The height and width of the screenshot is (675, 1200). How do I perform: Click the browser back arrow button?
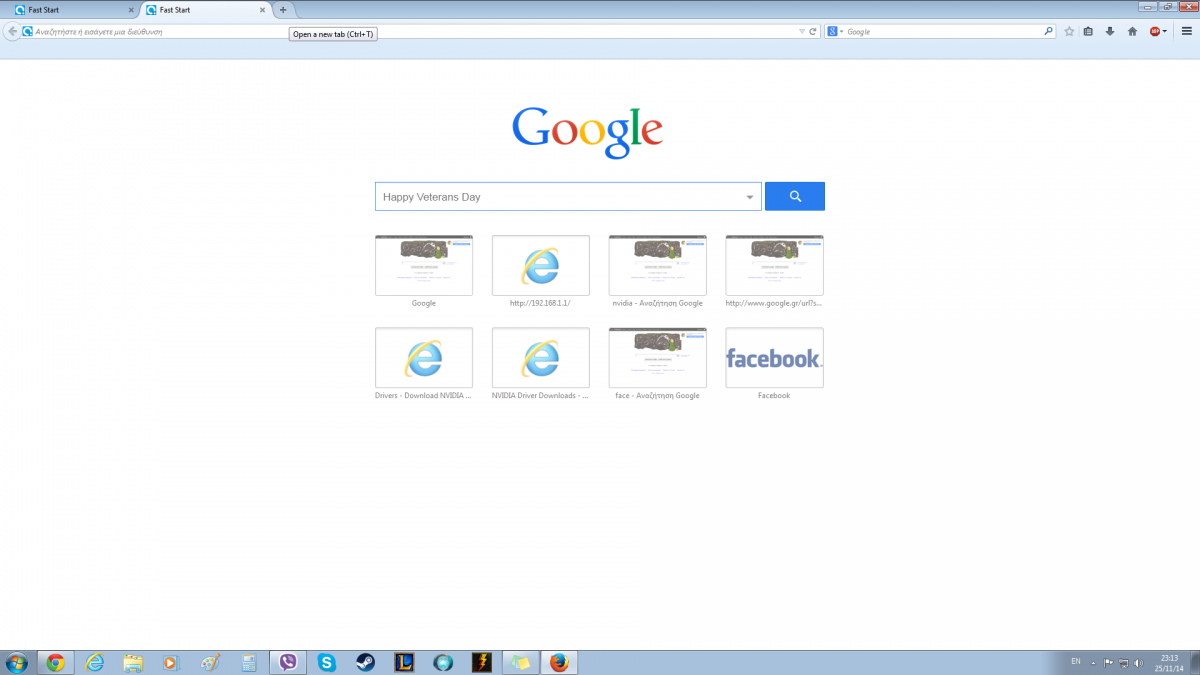coord(12,31)
